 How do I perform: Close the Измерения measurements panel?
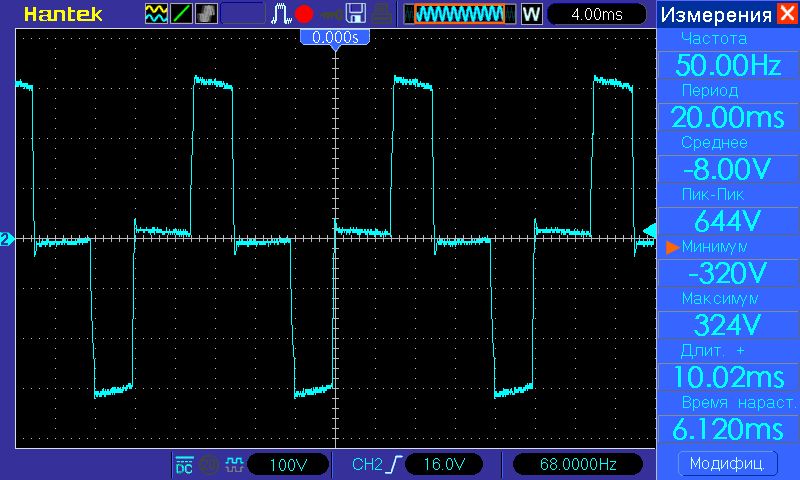point(787,13)
